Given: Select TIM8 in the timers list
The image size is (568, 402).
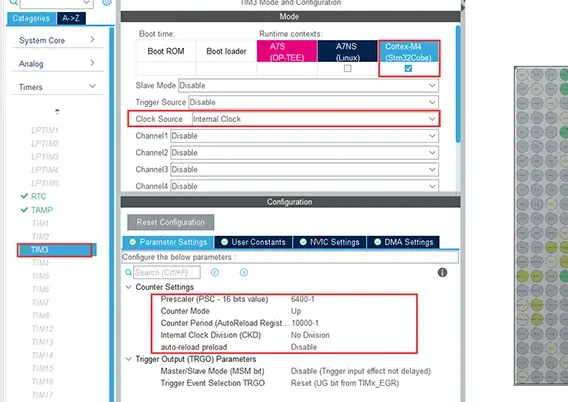Looking at the screenshot, I should click(40, 315).
